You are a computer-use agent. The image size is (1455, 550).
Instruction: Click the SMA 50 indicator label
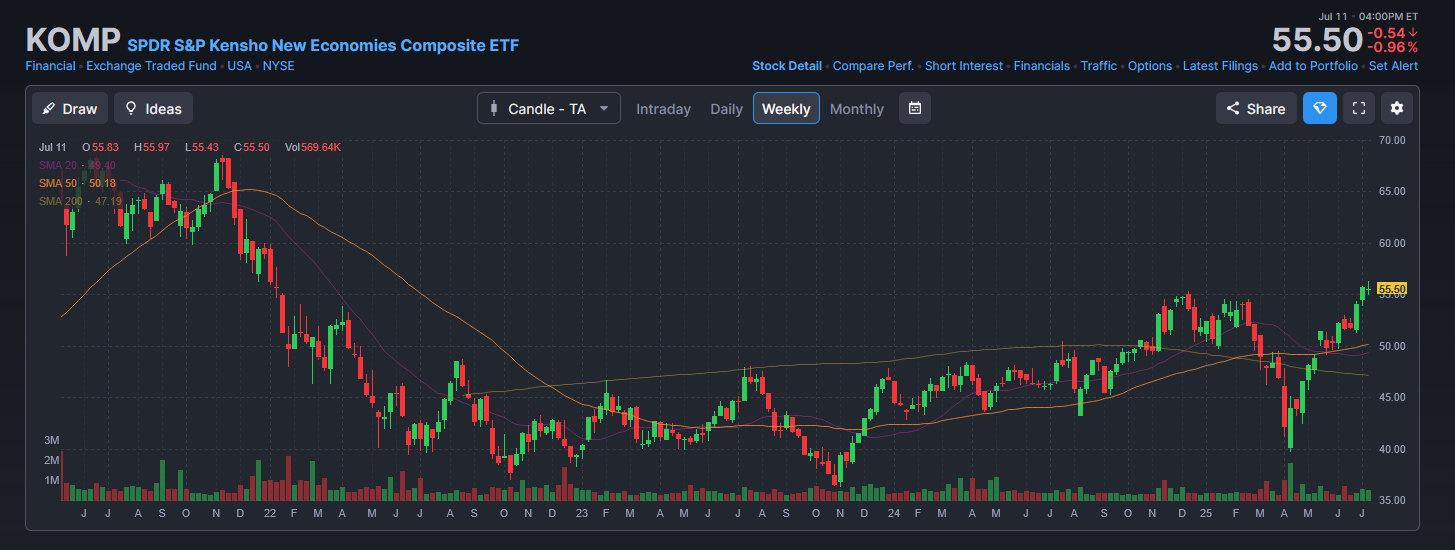77,183
